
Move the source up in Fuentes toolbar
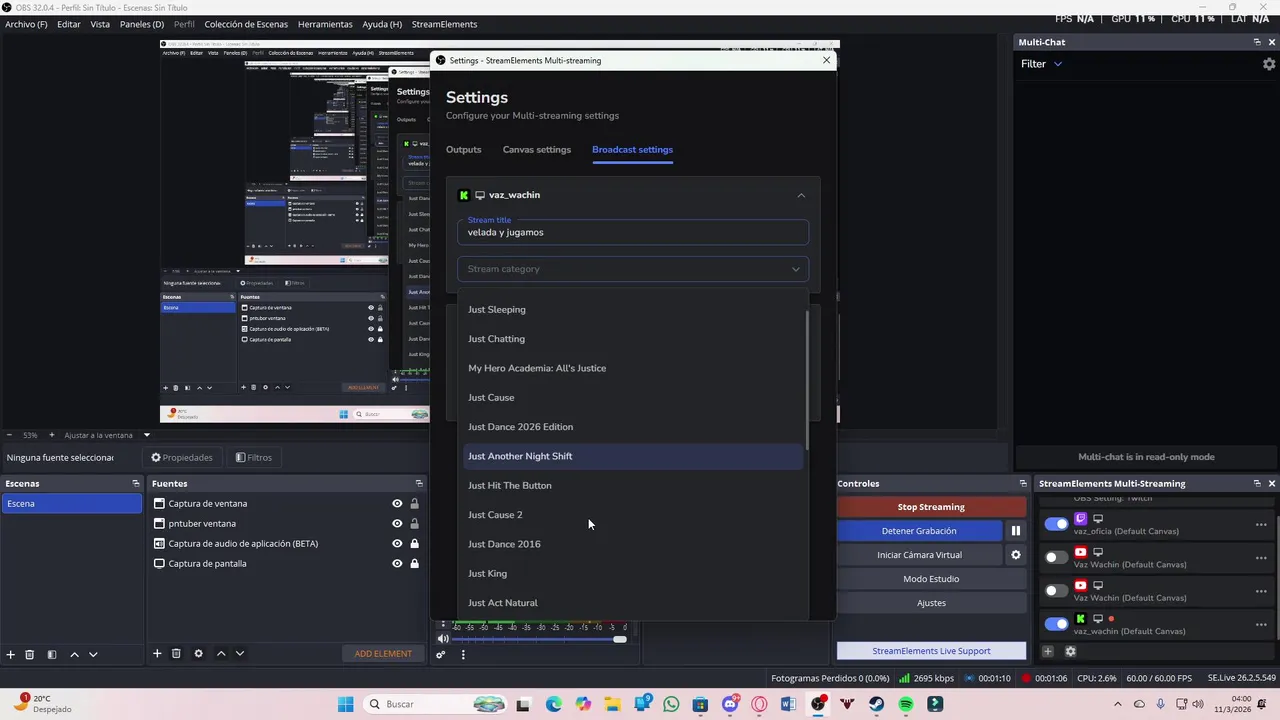221,653
